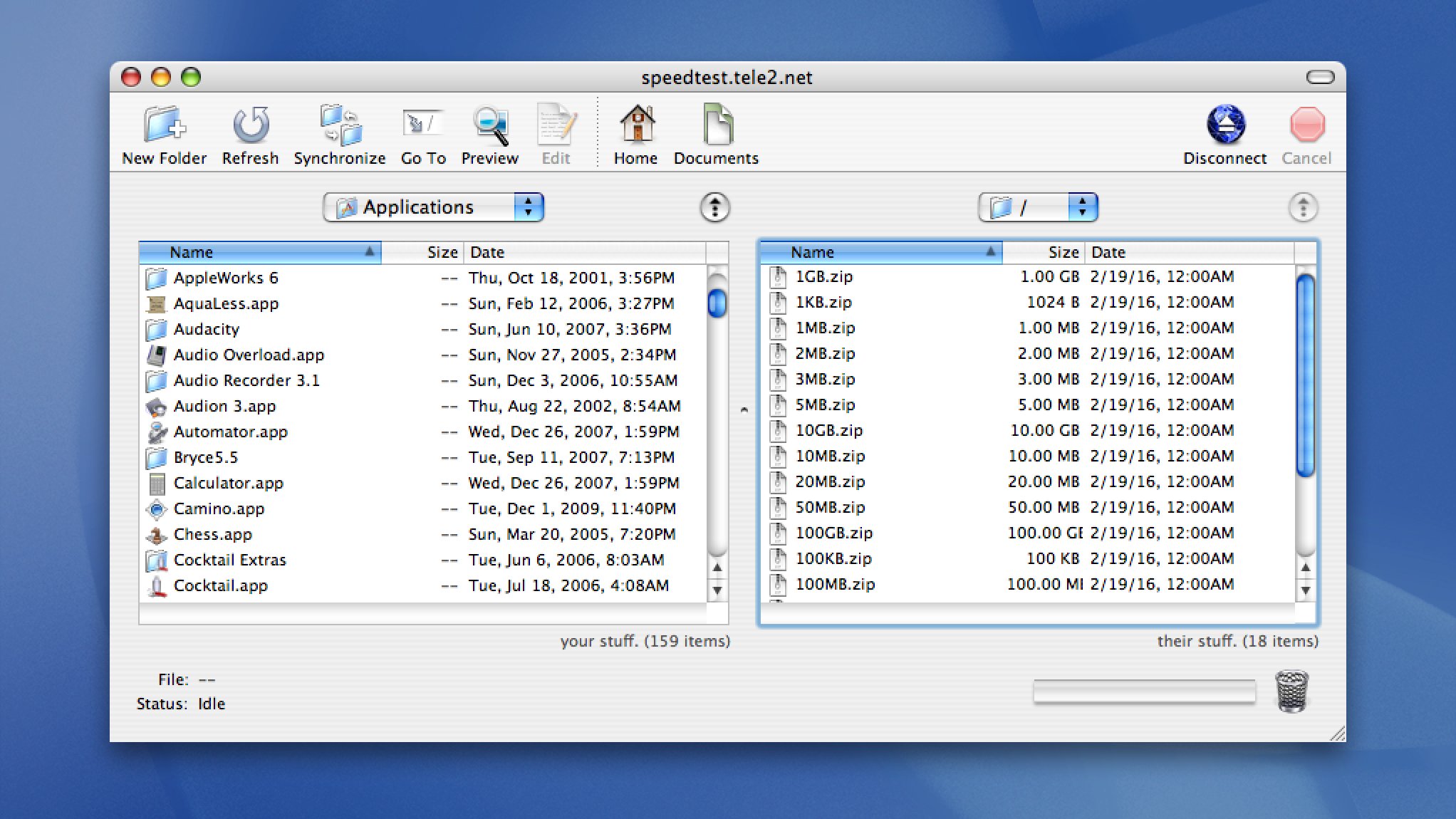The image size is (1456, 819).
Task: Select 1KB.zip in remote list
Action: pyautogui.click(x=1027, y=302)
